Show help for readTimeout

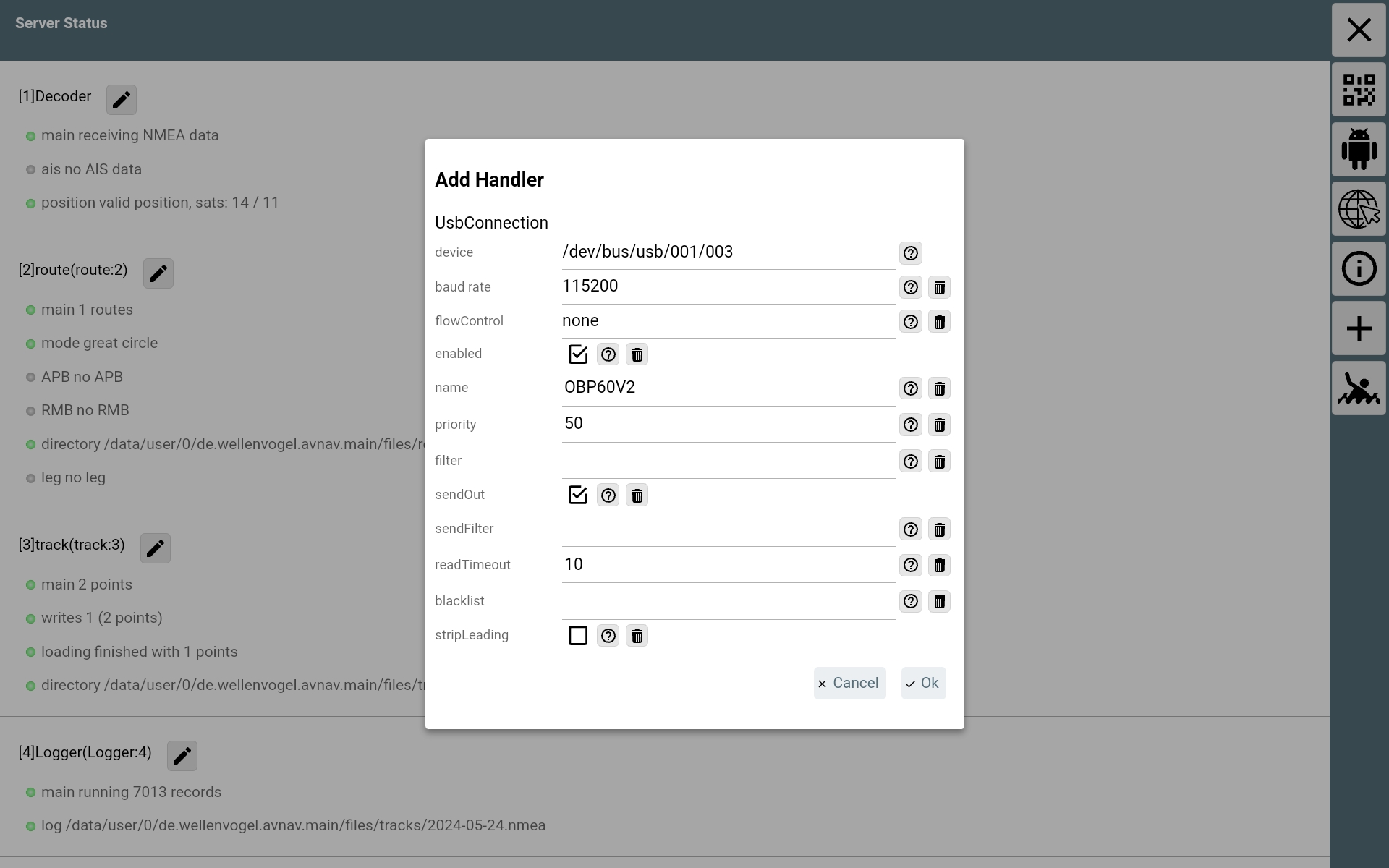910,565
